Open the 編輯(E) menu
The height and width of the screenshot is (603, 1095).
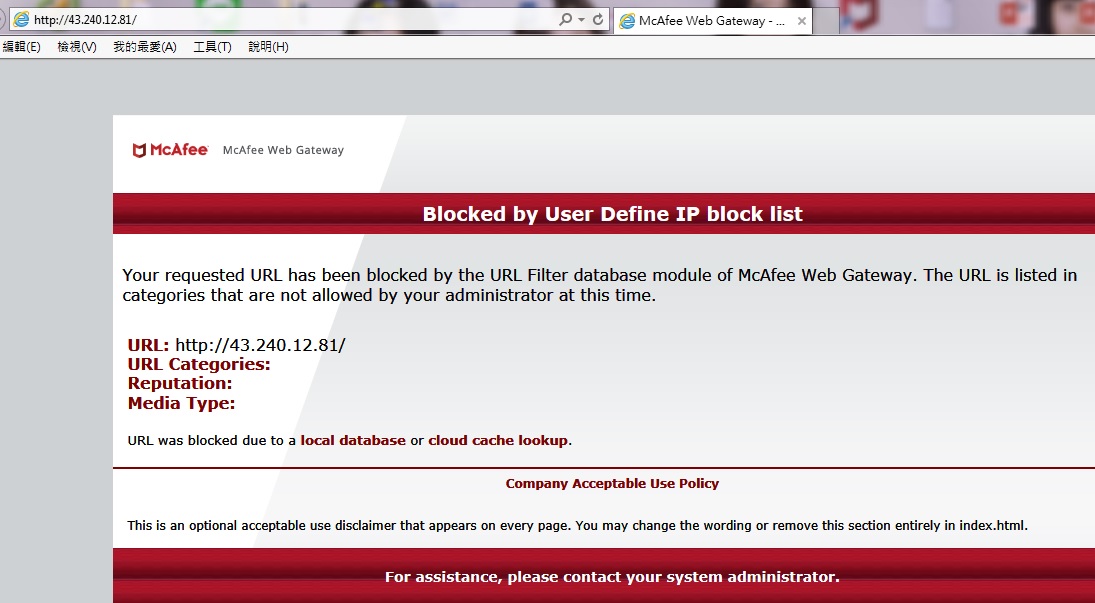tap(22, 47)
